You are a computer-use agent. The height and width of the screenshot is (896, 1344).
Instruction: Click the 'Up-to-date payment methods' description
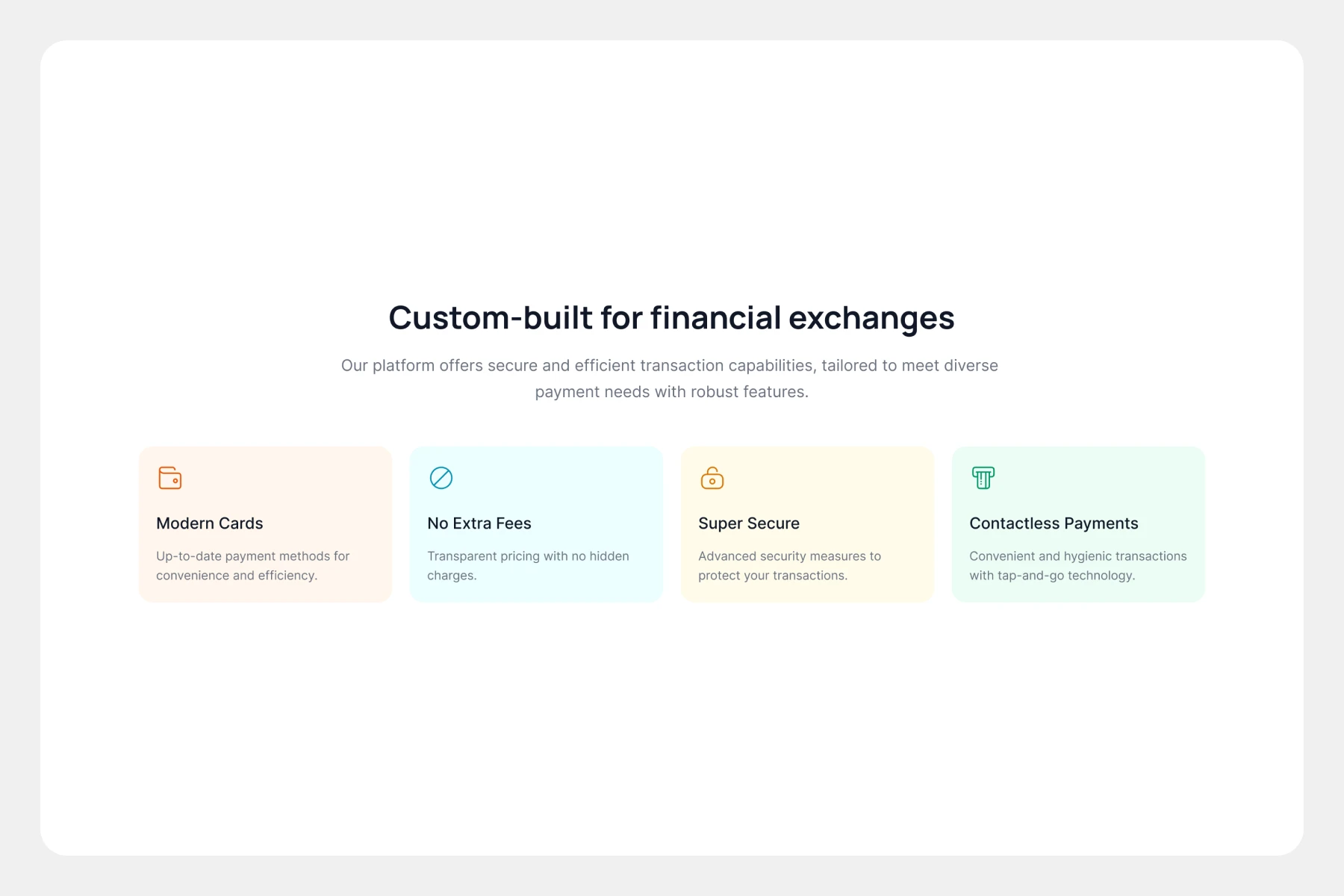tap(252, 565)
